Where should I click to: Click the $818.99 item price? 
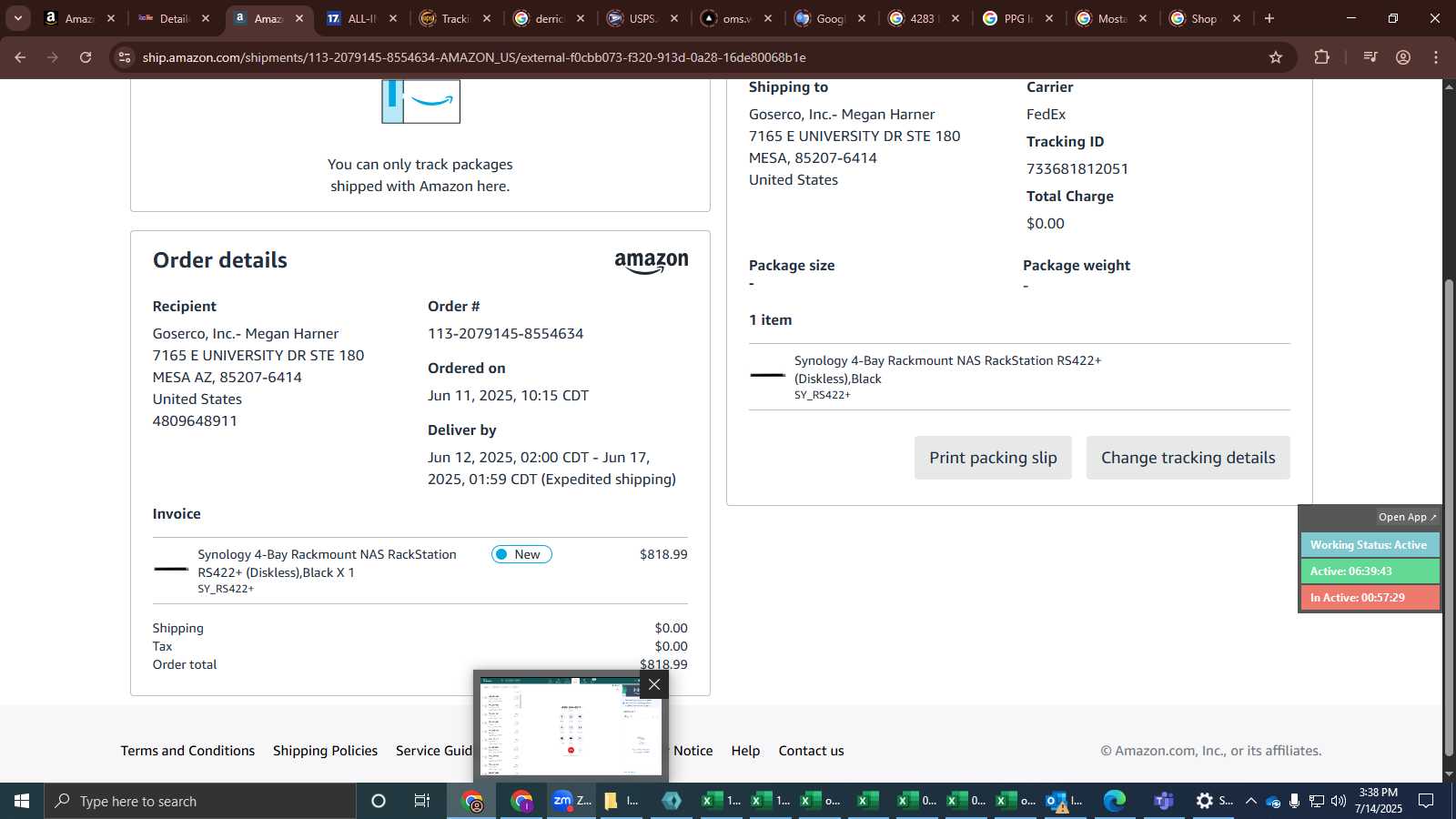[x=663, y=554]
